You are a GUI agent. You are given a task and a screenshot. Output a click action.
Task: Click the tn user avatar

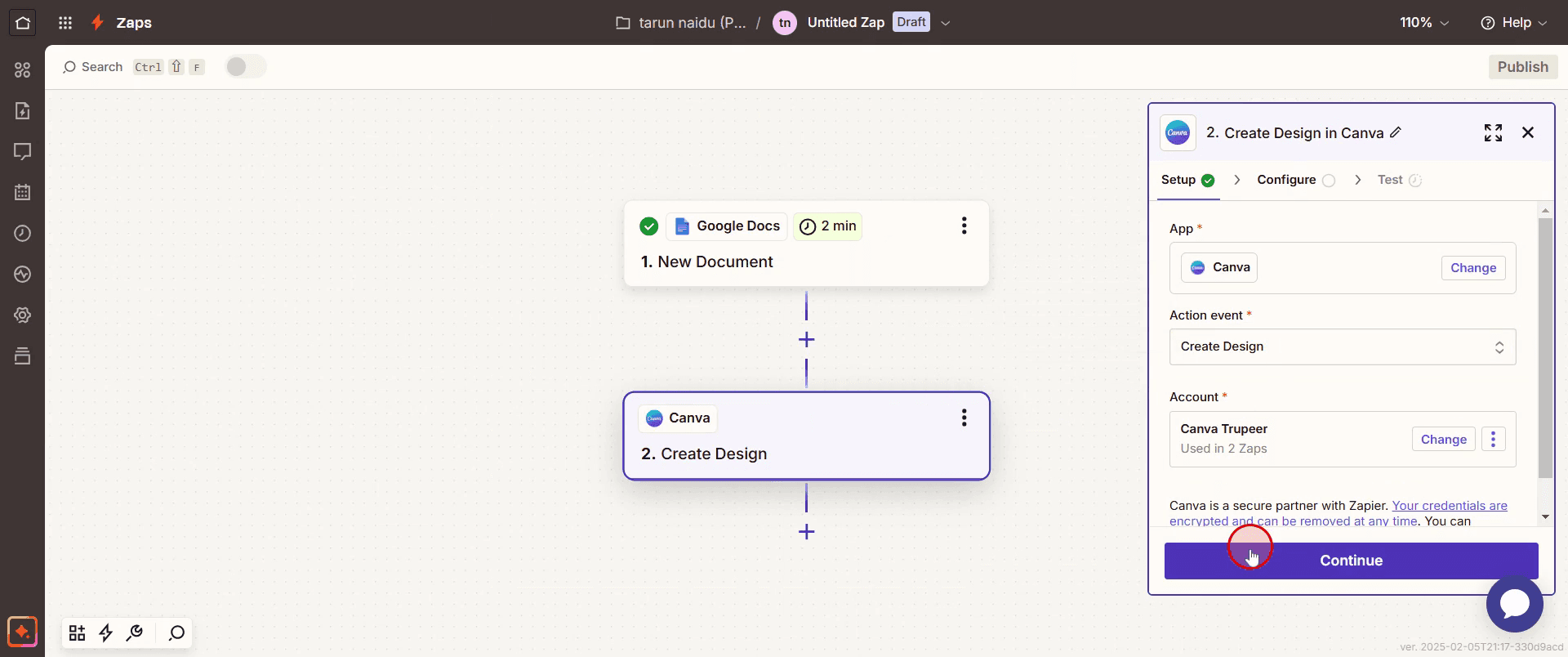(784, 23)
